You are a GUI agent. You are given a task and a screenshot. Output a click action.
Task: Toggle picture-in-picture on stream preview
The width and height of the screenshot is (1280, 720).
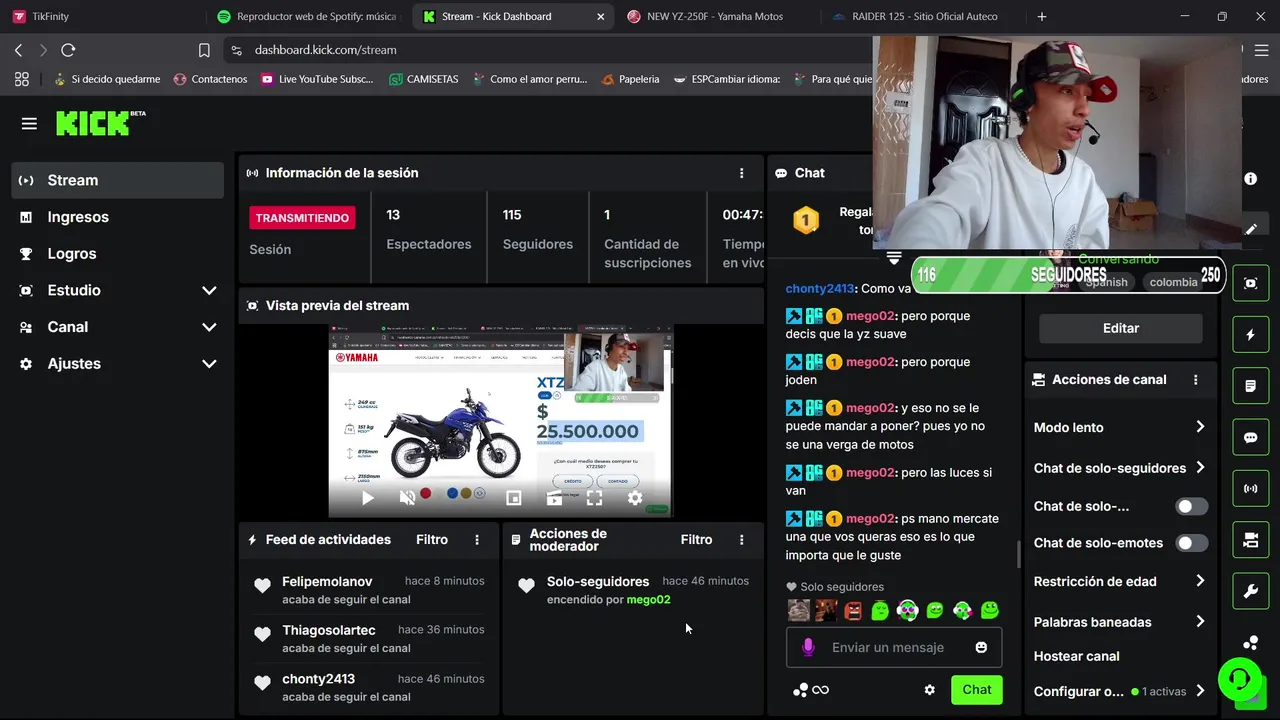coord(514,497)
